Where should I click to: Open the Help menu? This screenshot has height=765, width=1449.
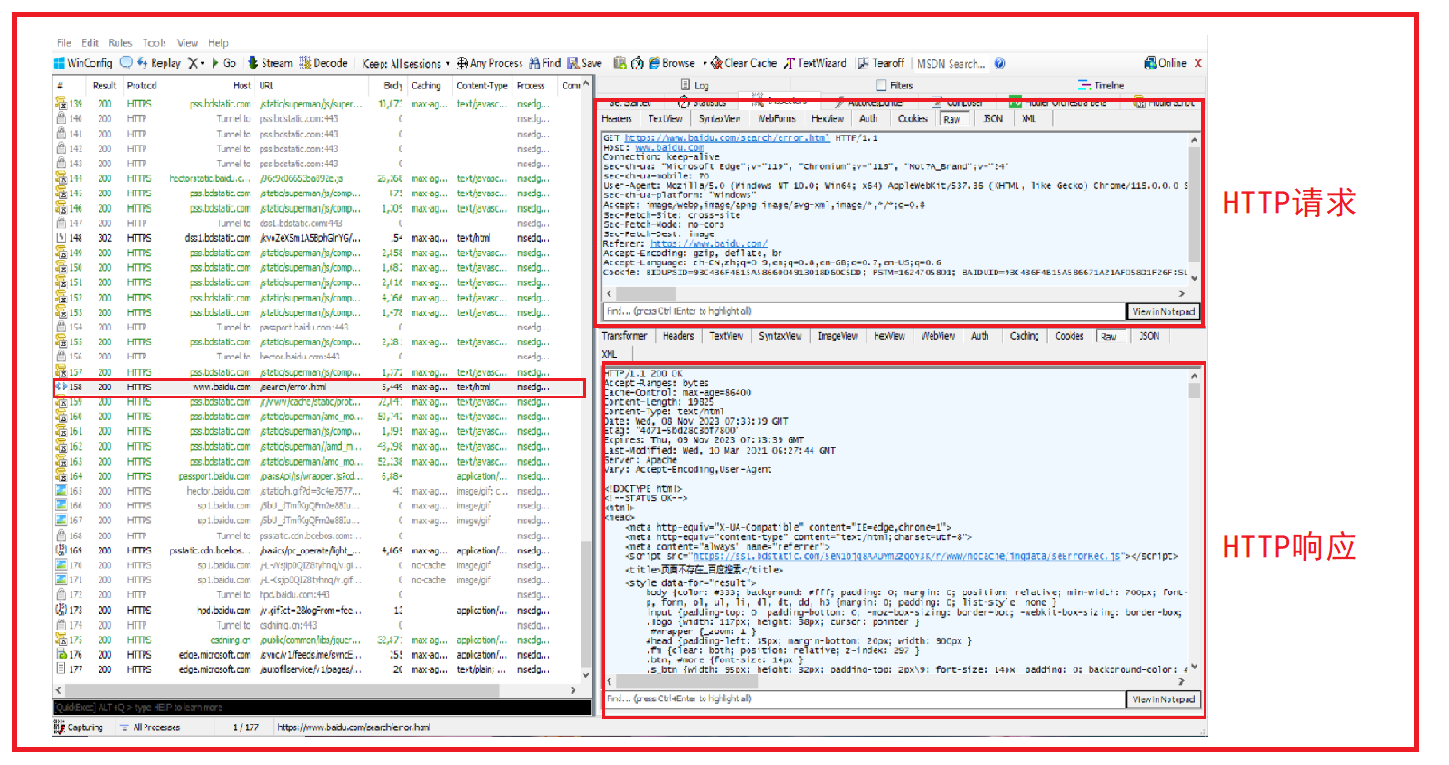coord(218,43)
